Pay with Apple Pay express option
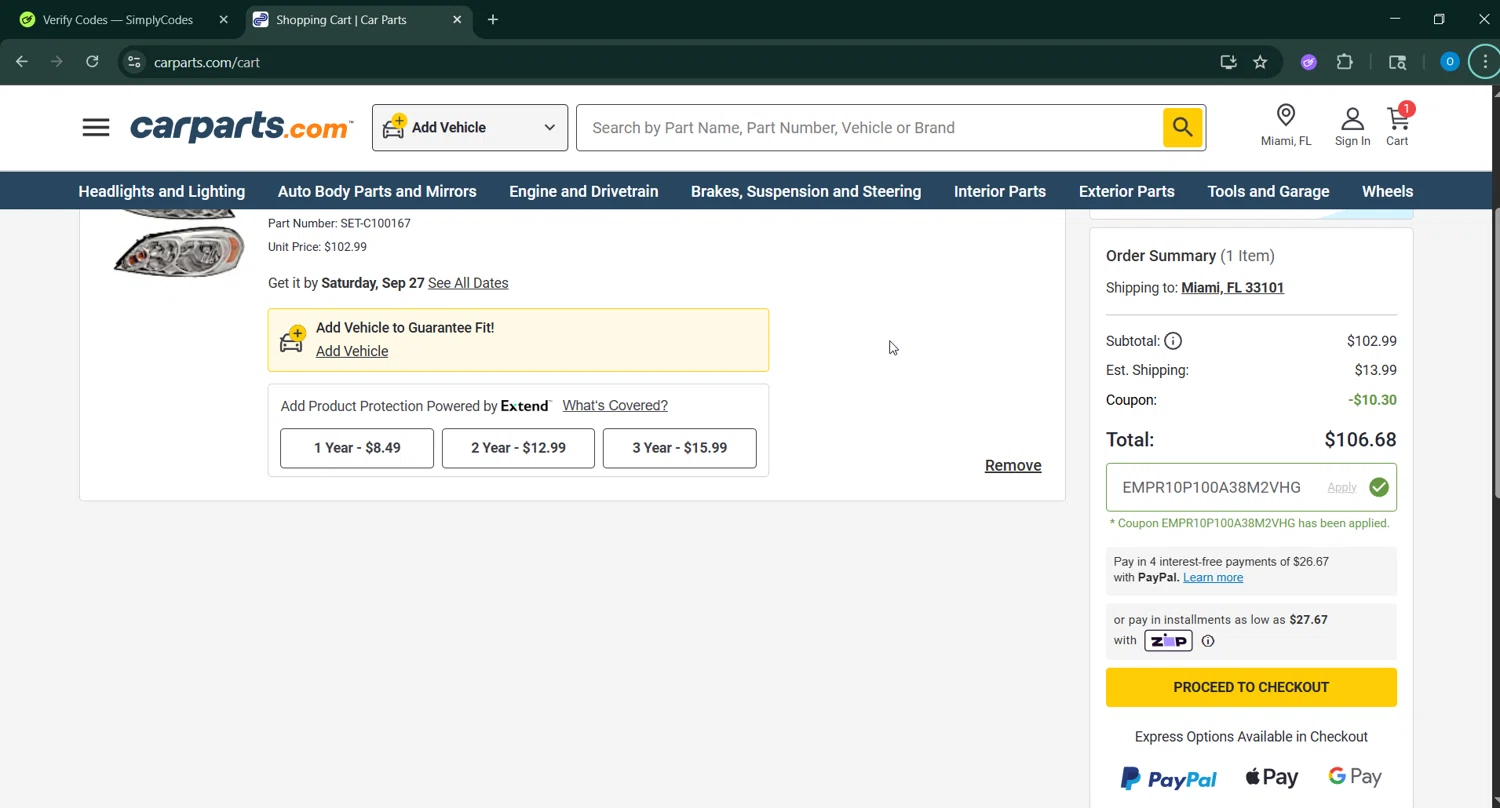The image size is (1500, 808). tap(1272, 777)
